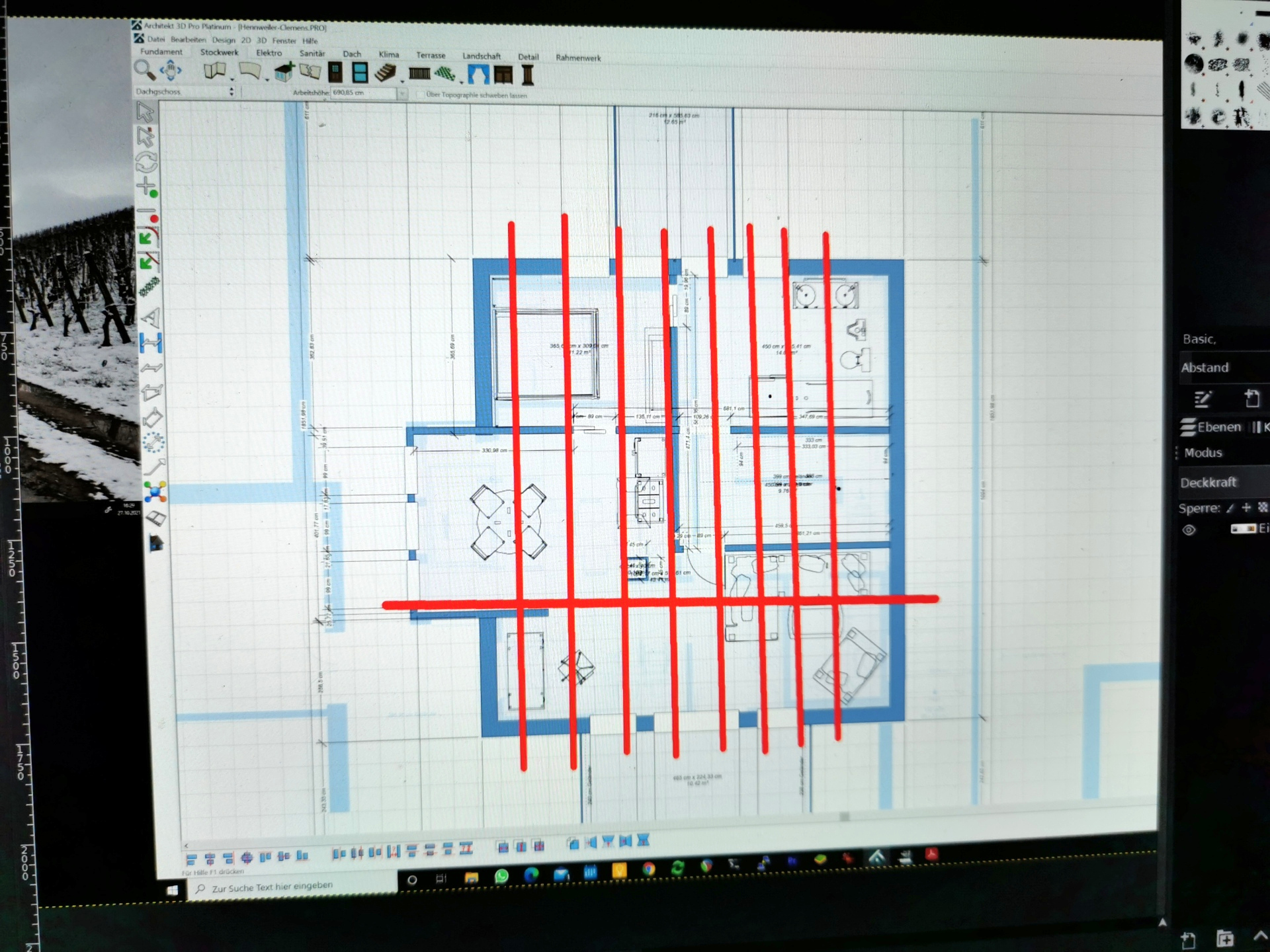Select the wall break tool
Viewport: 1270px width, 952px height.
tap(310, 71)
